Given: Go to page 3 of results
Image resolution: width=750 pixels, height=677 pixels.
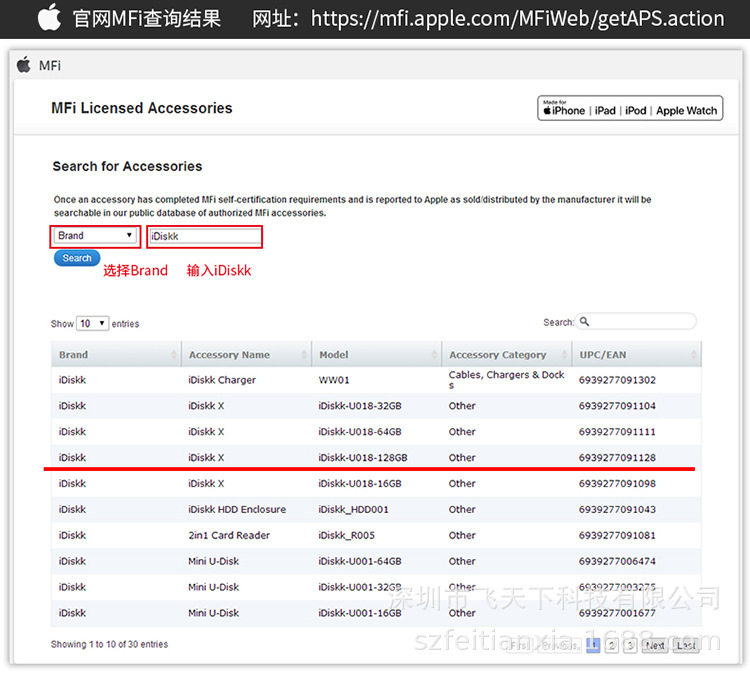Looking at the screenshot, I should (630, 646).
